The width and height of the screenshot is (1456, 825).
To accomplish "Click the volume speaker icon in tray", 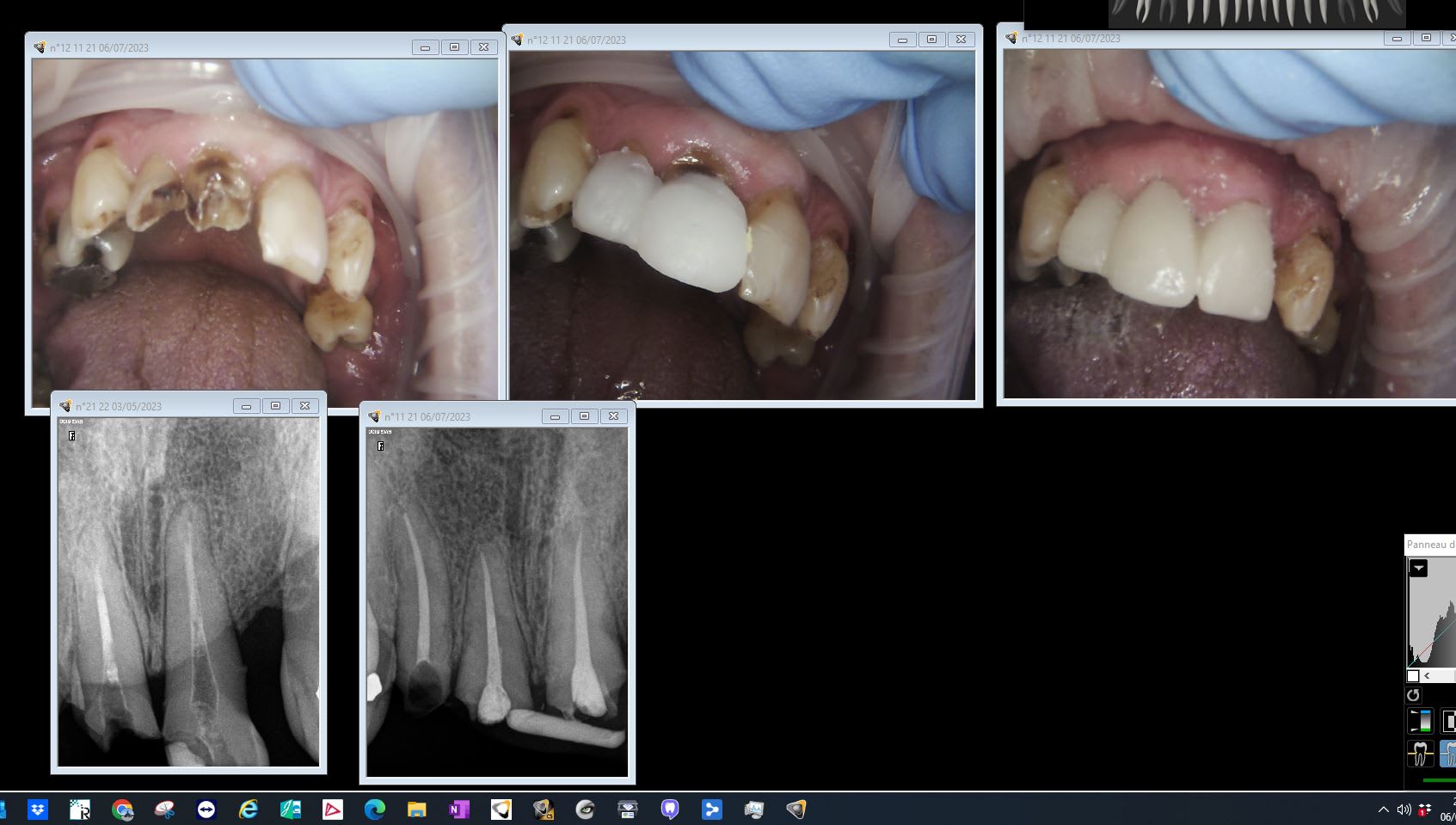I will [1404, 810].
